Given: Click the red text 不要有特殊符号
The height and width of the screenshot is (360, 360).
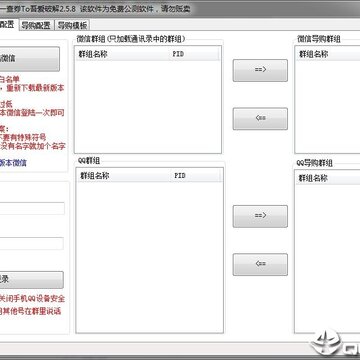Looking at the screenshot, I should (x=23, y=137).
